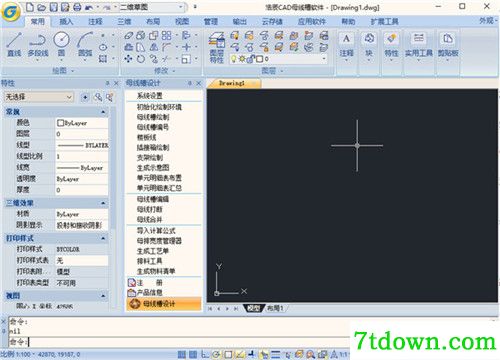Open the Clipboard (剪贴板) ribbon panel

[448, 45]
